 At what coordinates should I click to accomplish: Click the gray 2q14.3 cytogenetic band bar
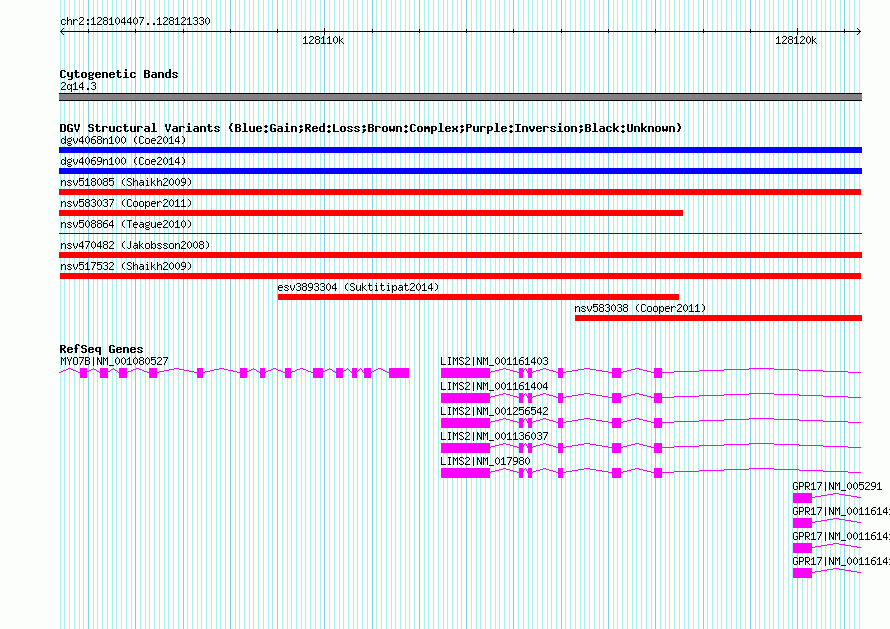pyautogui.click(x=460, y=97)
